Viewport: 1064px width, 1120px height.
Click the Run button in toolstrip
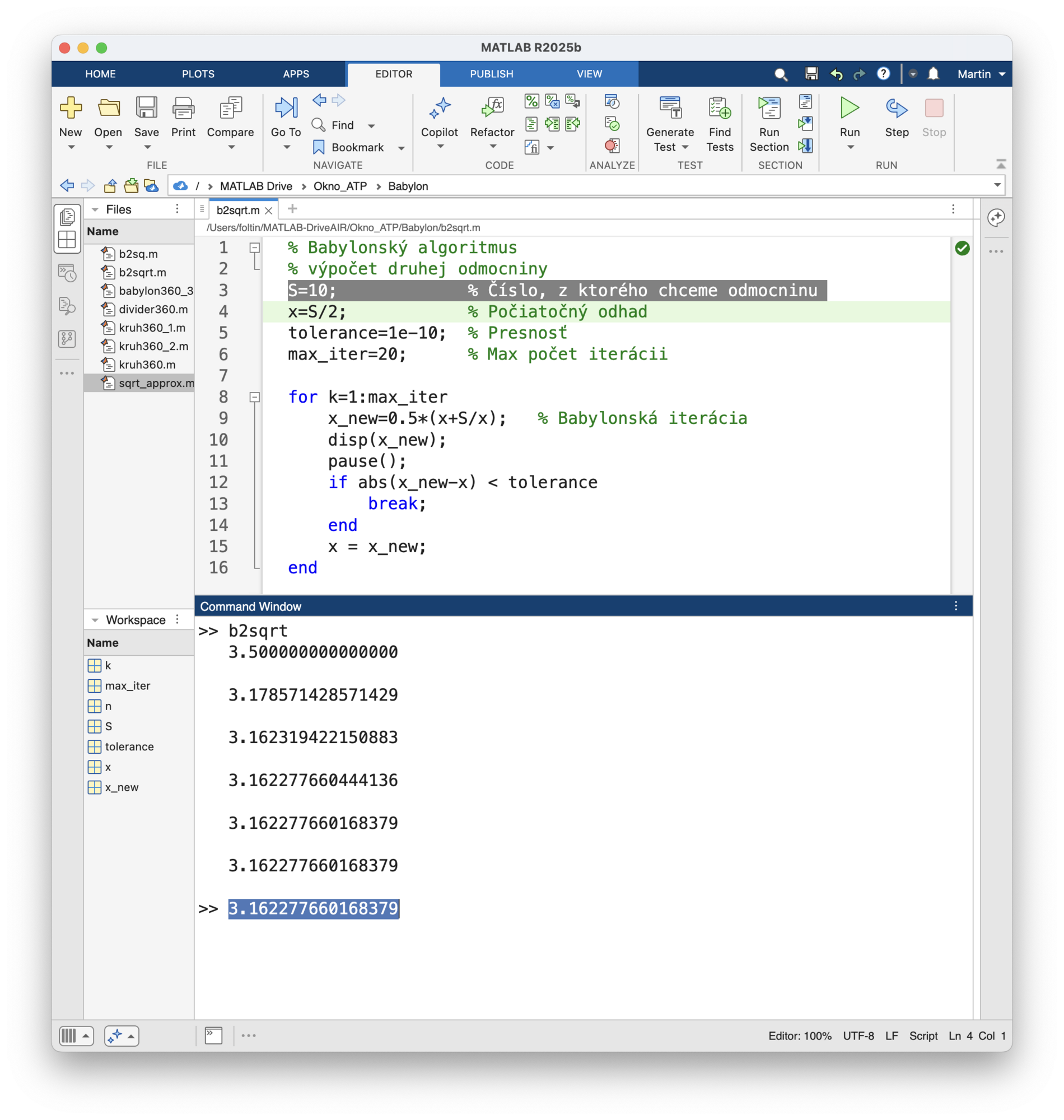click(x=849, y=108)
